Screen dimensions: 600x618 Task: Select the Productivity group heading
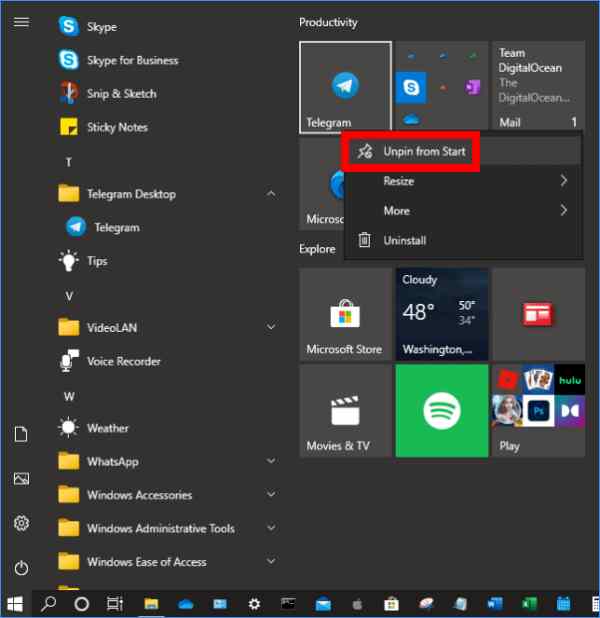point(328,23)
